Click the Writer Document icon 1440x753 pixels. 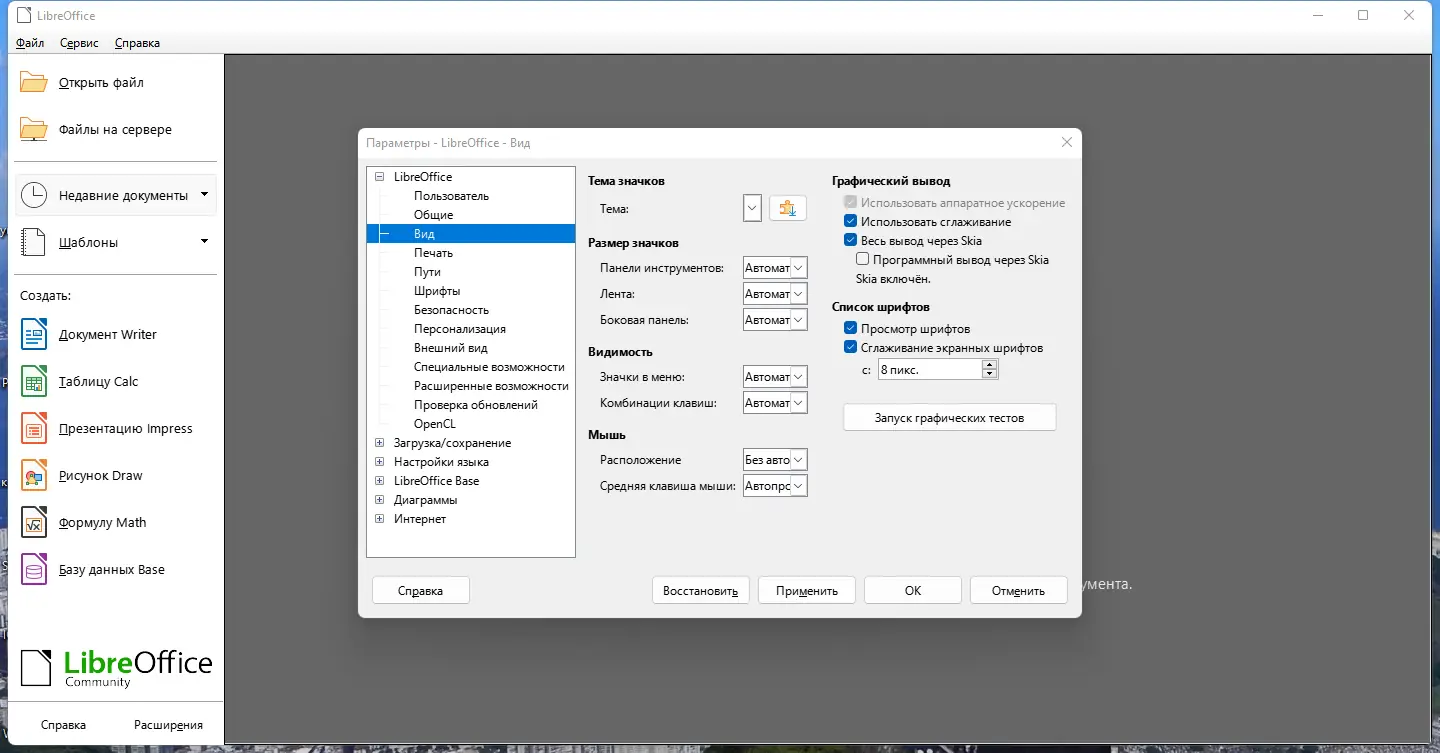tap(34, 334)
